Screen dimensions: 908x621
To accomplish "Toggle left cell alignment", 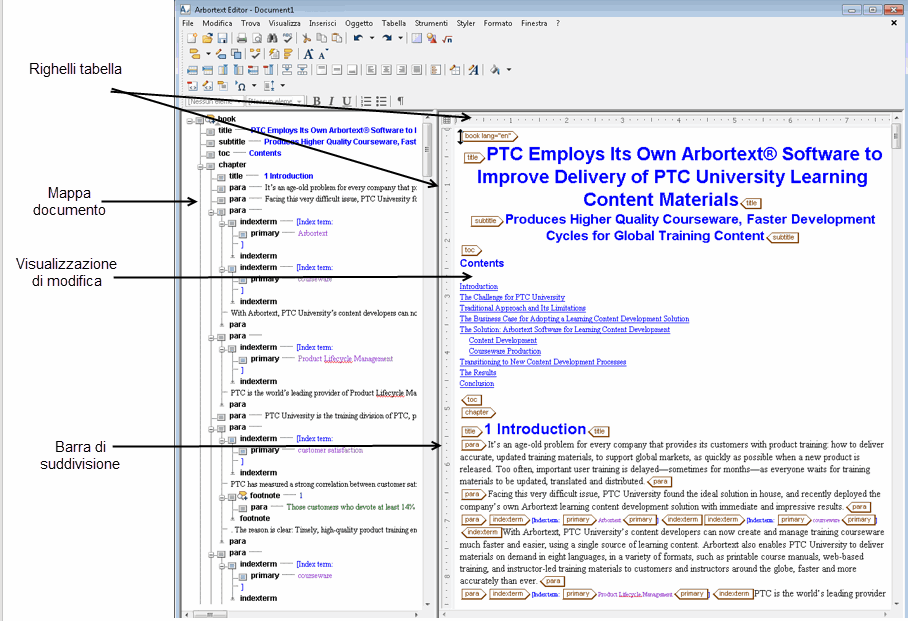I will pos(371,70).
